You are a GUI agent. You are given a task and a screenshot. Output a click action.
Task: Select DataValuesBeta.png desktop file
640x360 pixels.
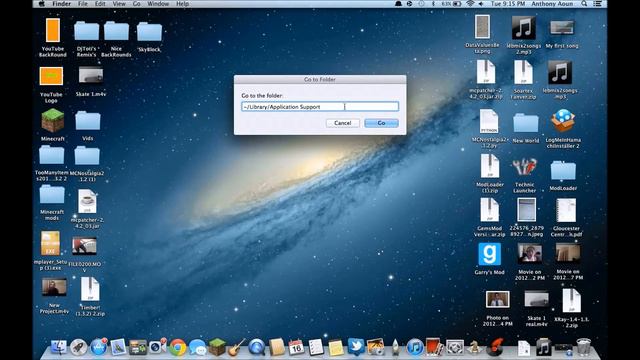pos(482,27)
